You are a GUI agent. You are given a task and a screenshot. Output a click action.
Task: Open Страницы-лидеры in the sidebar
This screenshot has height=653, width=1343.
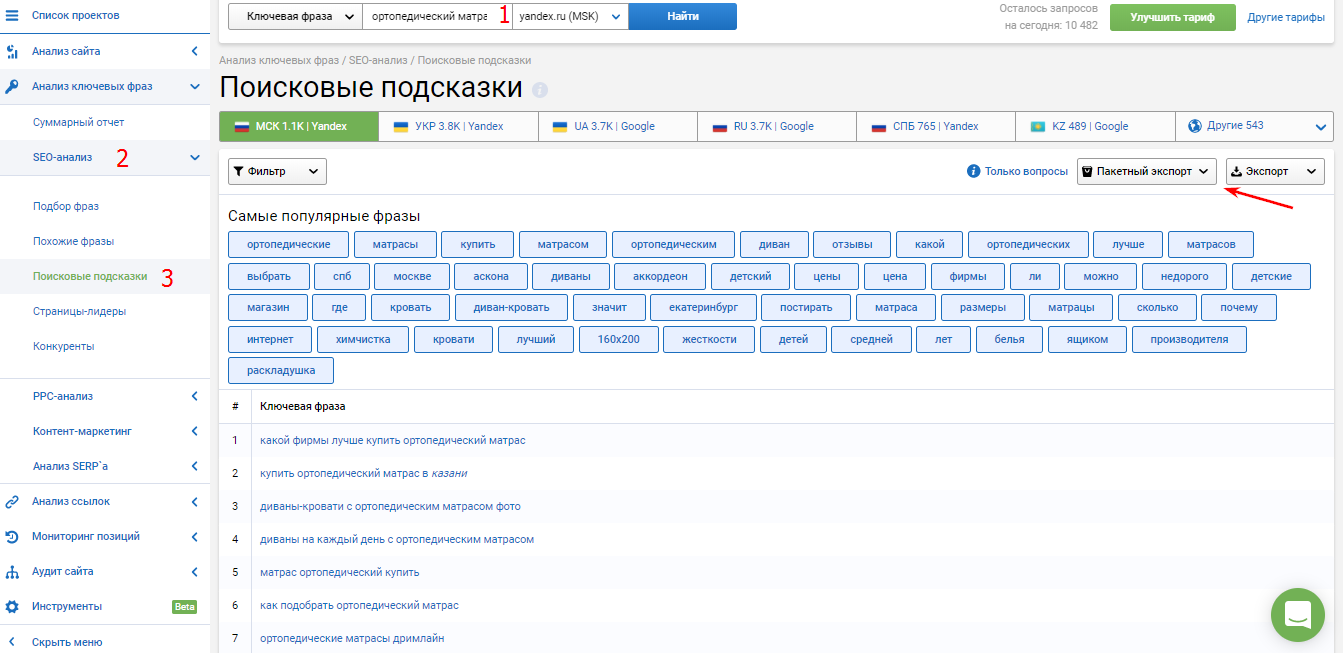tap(79, 311)
